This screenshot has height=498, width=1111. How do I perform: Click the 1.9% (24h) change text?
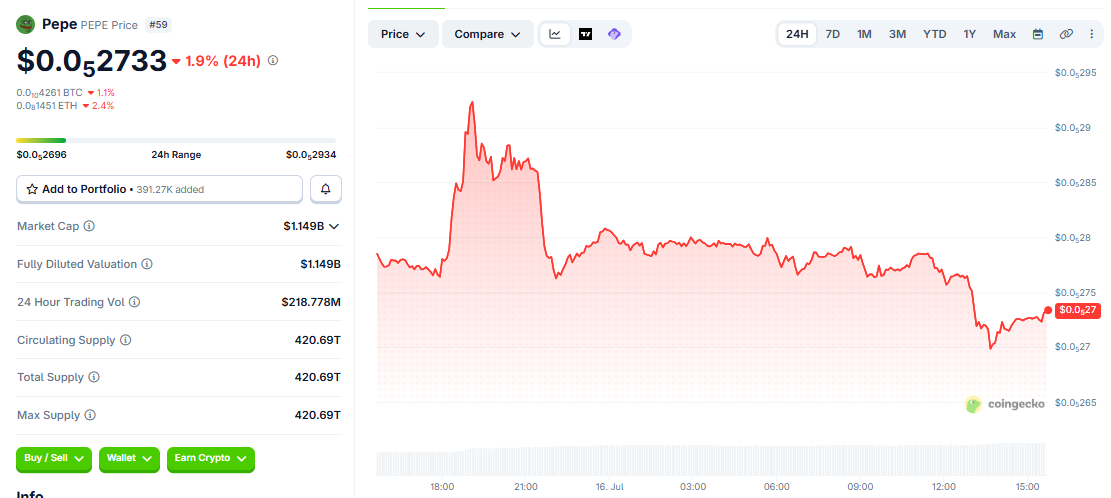pos(222,61)
